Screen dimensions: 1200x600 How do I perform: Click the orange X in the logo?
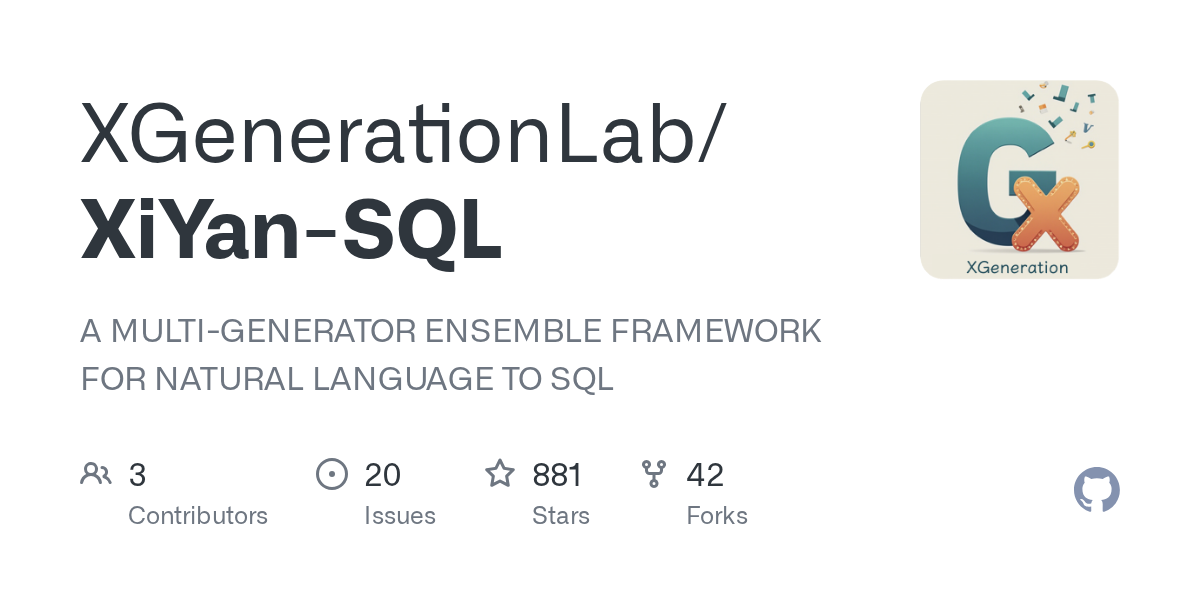click(1045, 213)
